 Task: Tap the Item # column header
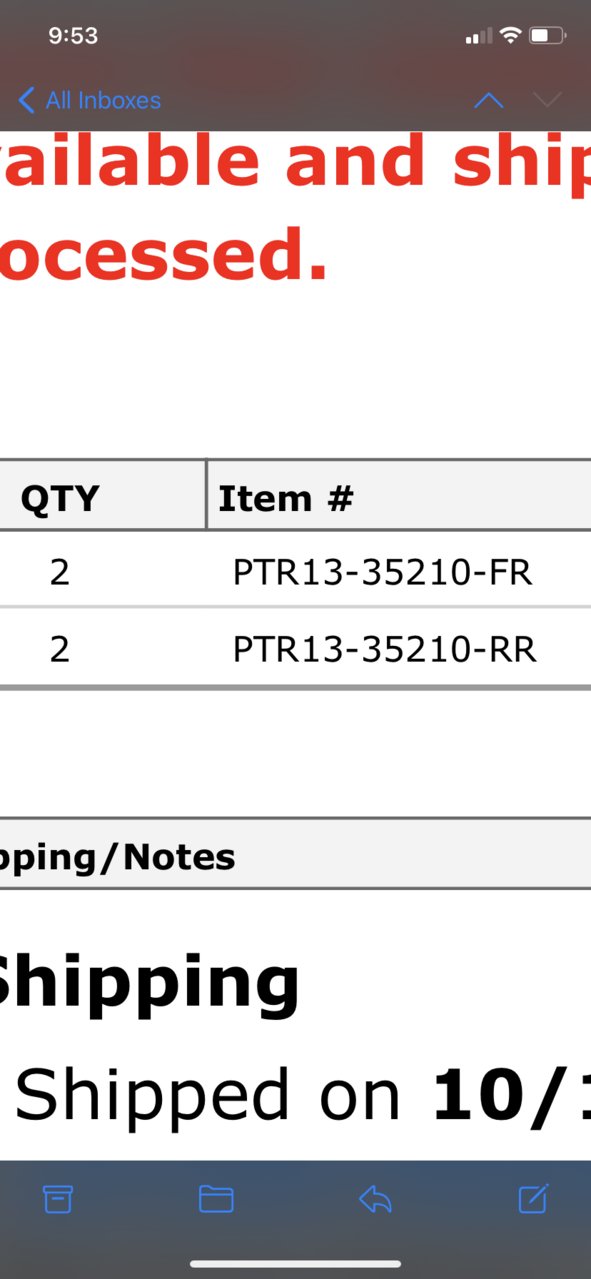pyautogui.click(x=286, y=497)
